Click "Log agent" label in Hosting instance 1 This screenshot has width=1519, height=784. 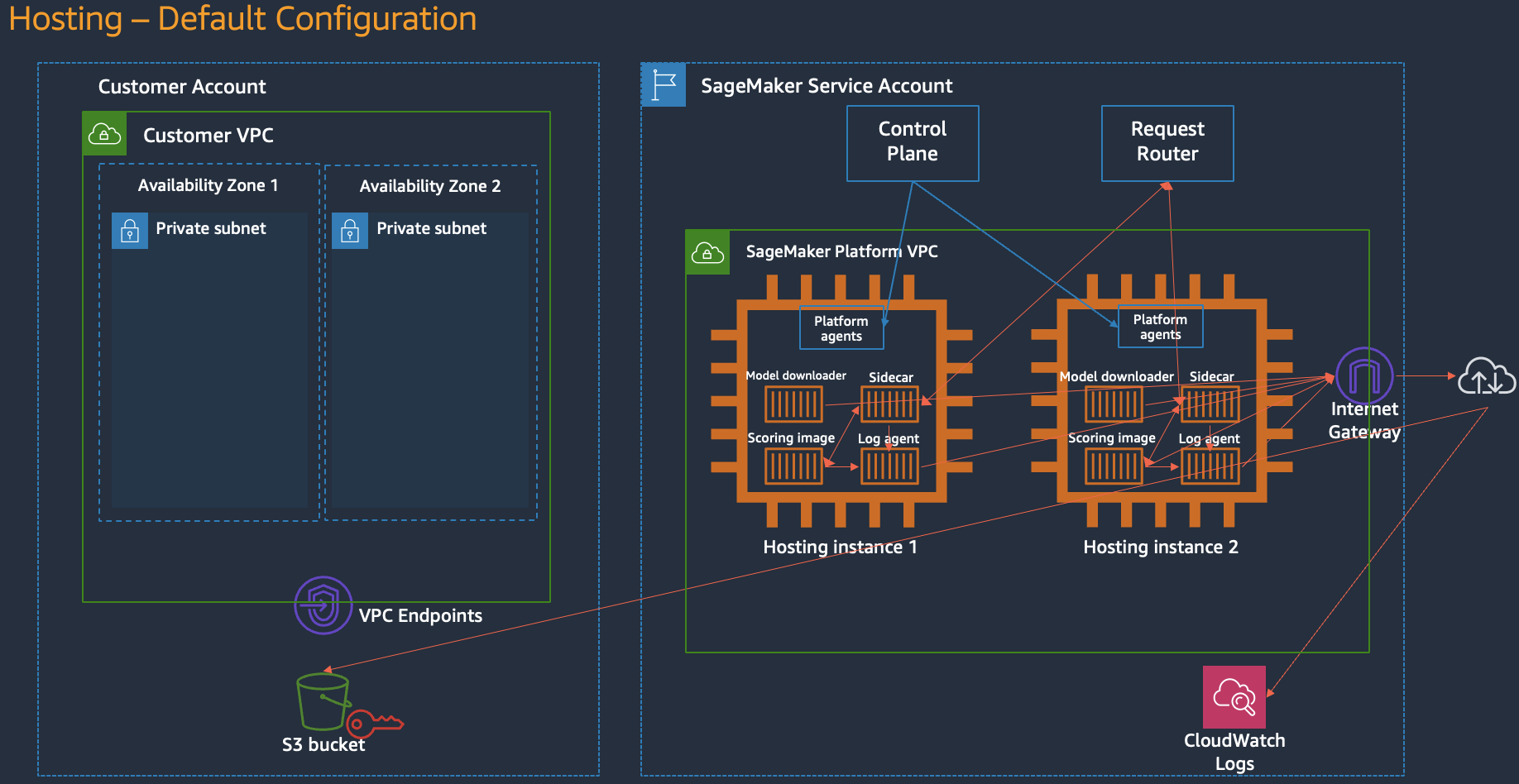pyautogui.click(x=889, y=438)
